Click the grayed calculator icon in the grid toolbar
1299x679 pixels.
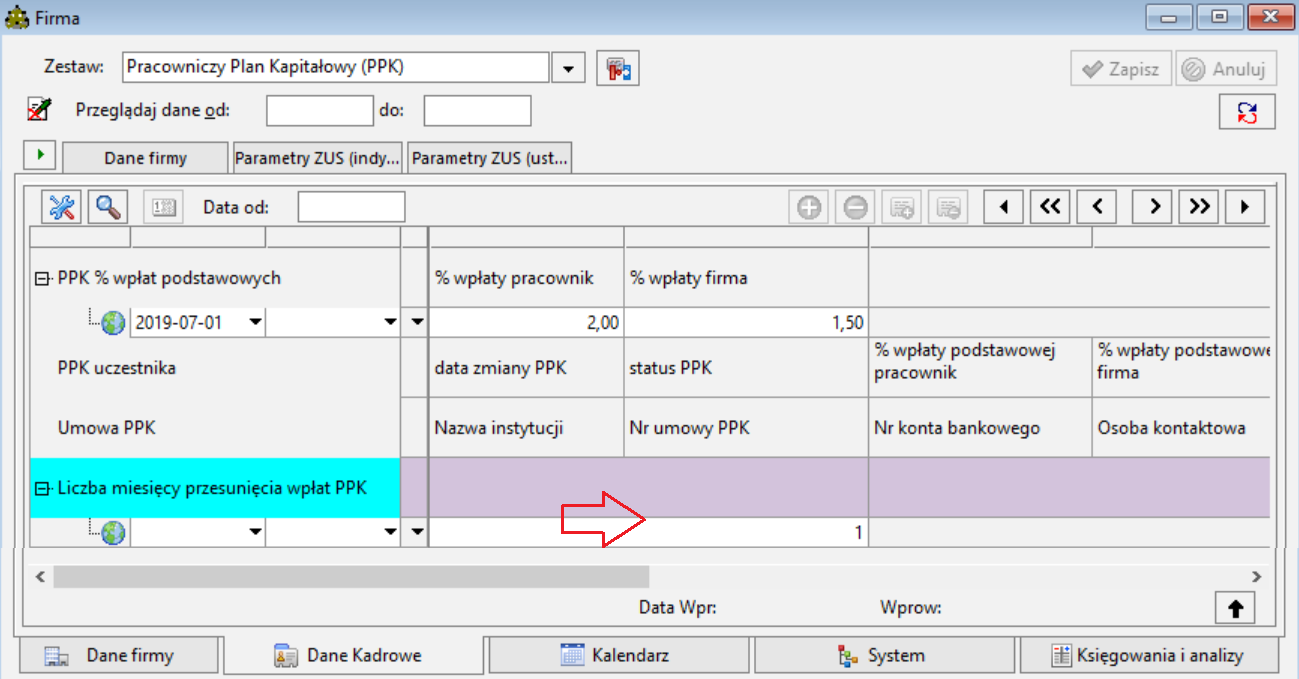coord(162,207)
